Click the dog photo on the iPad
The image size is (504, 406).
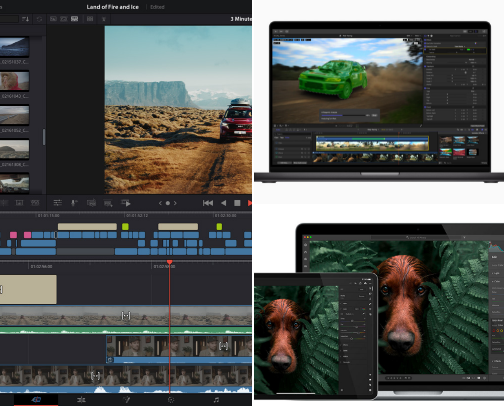[296, 338]
